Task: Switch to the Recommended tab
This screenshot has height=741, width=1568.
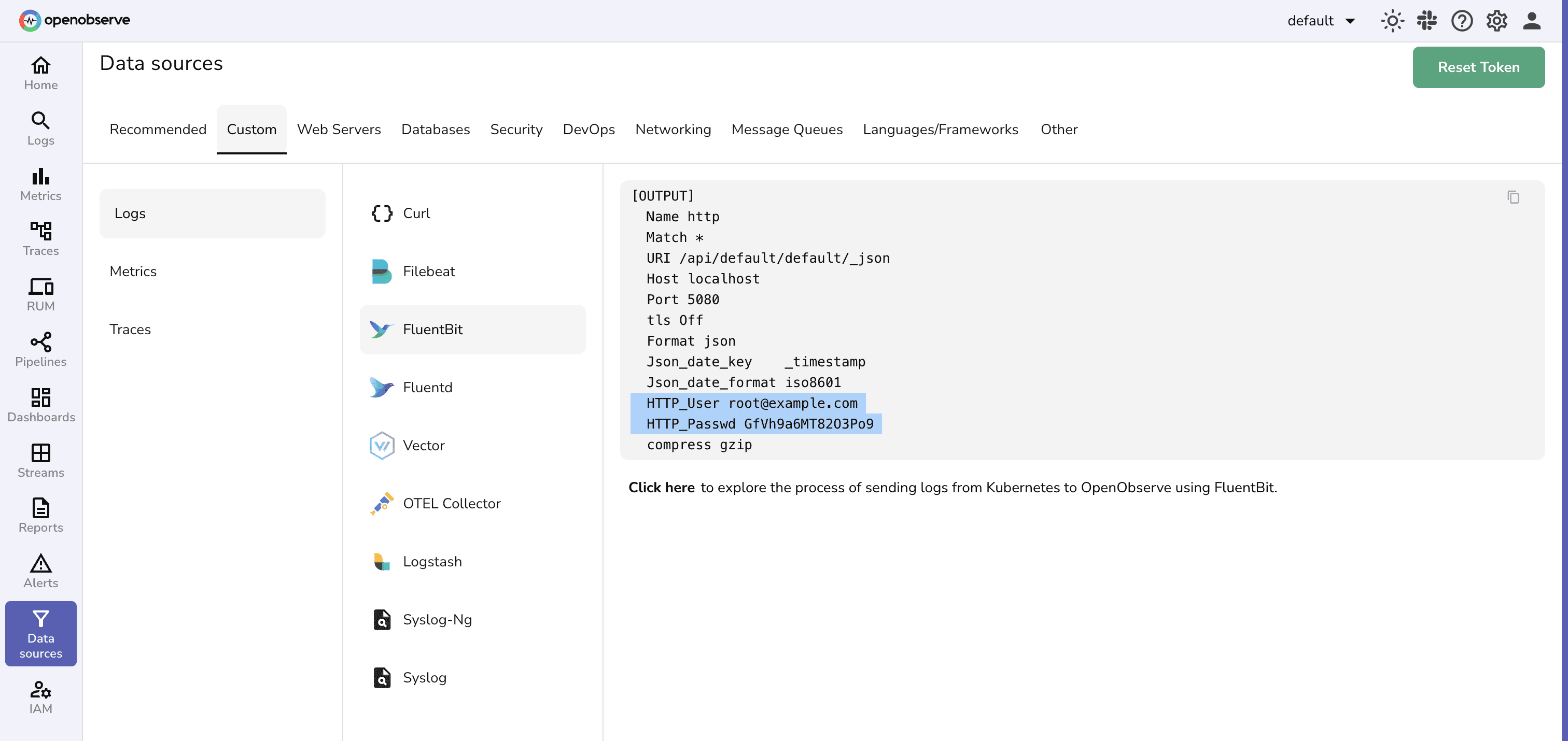Action: (x=158, y=129)
